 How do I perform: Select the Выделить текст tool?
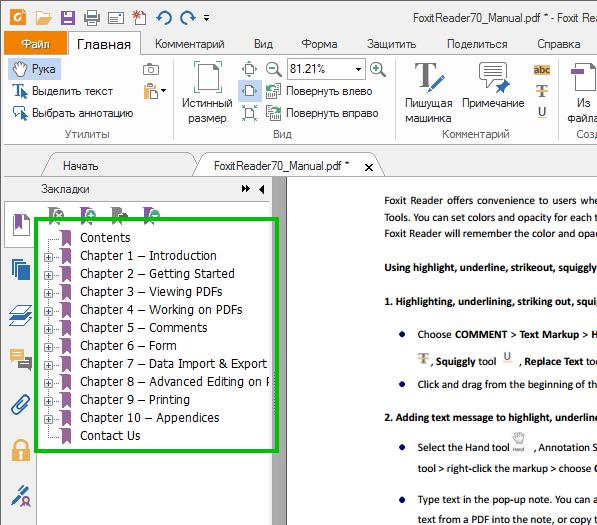point(63,91)
